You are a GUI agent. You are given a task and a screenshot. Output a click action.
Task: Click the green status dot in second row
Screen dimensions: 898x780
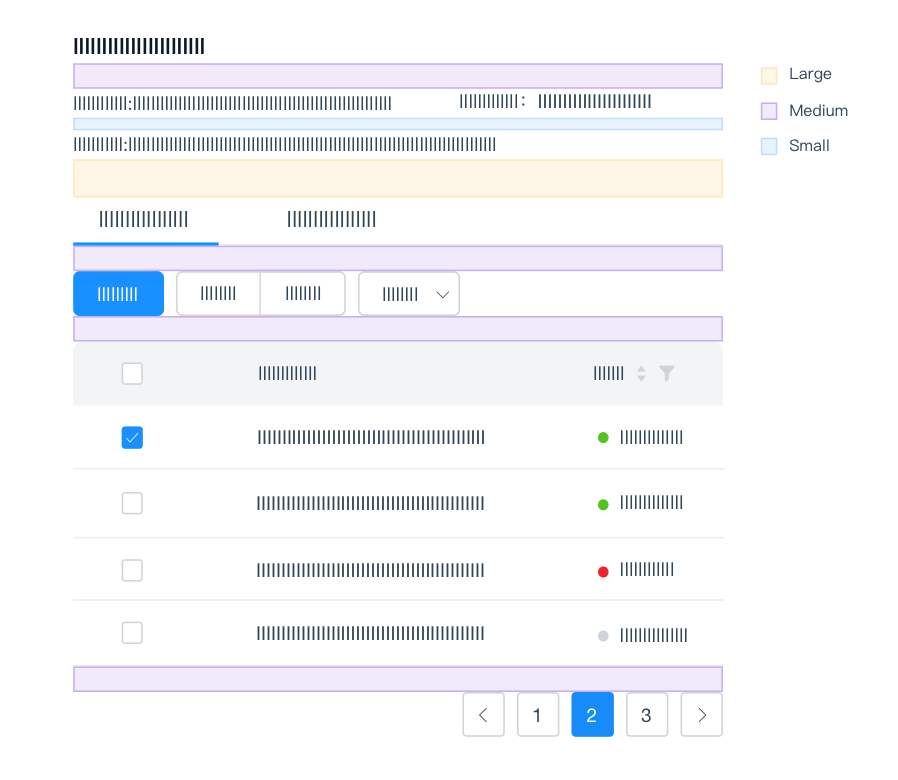(603, 504)
